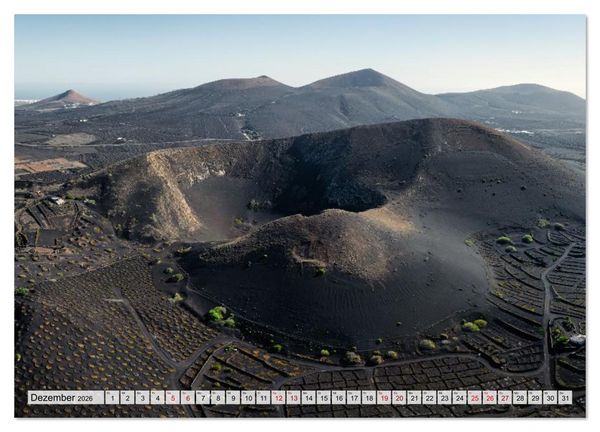Click red day 19
The height and width of the screenshot is (432, 600).
point(384,398)
